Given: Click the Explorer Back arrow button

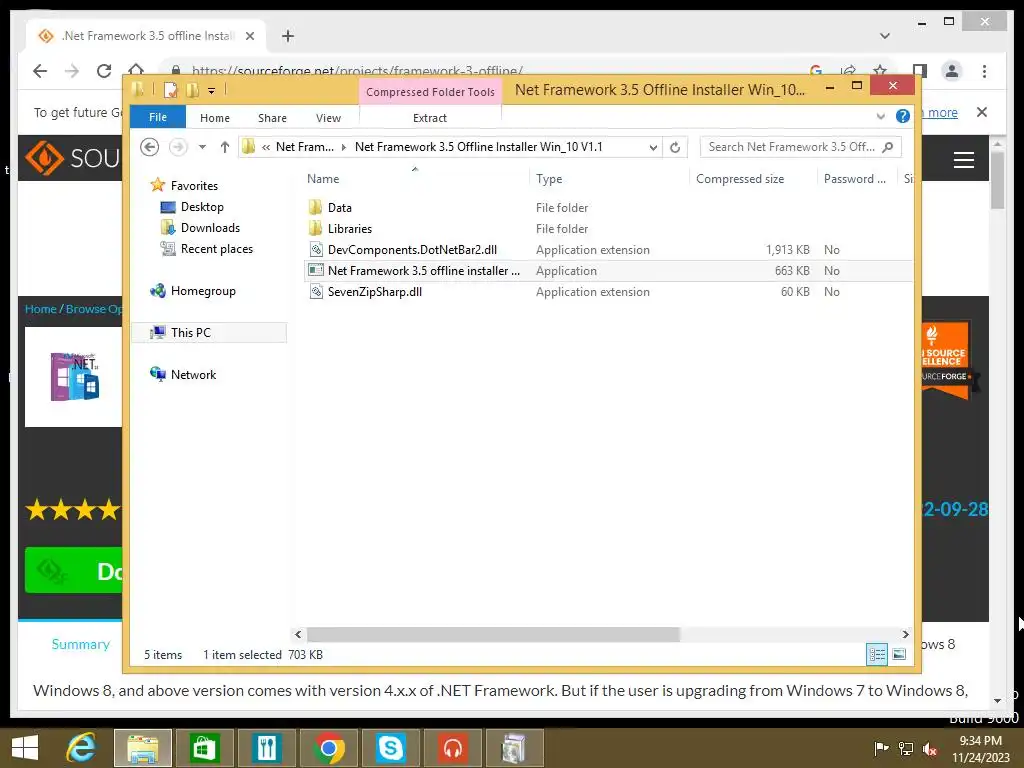Looking at the screenshot, I should [x=150, y=147].
